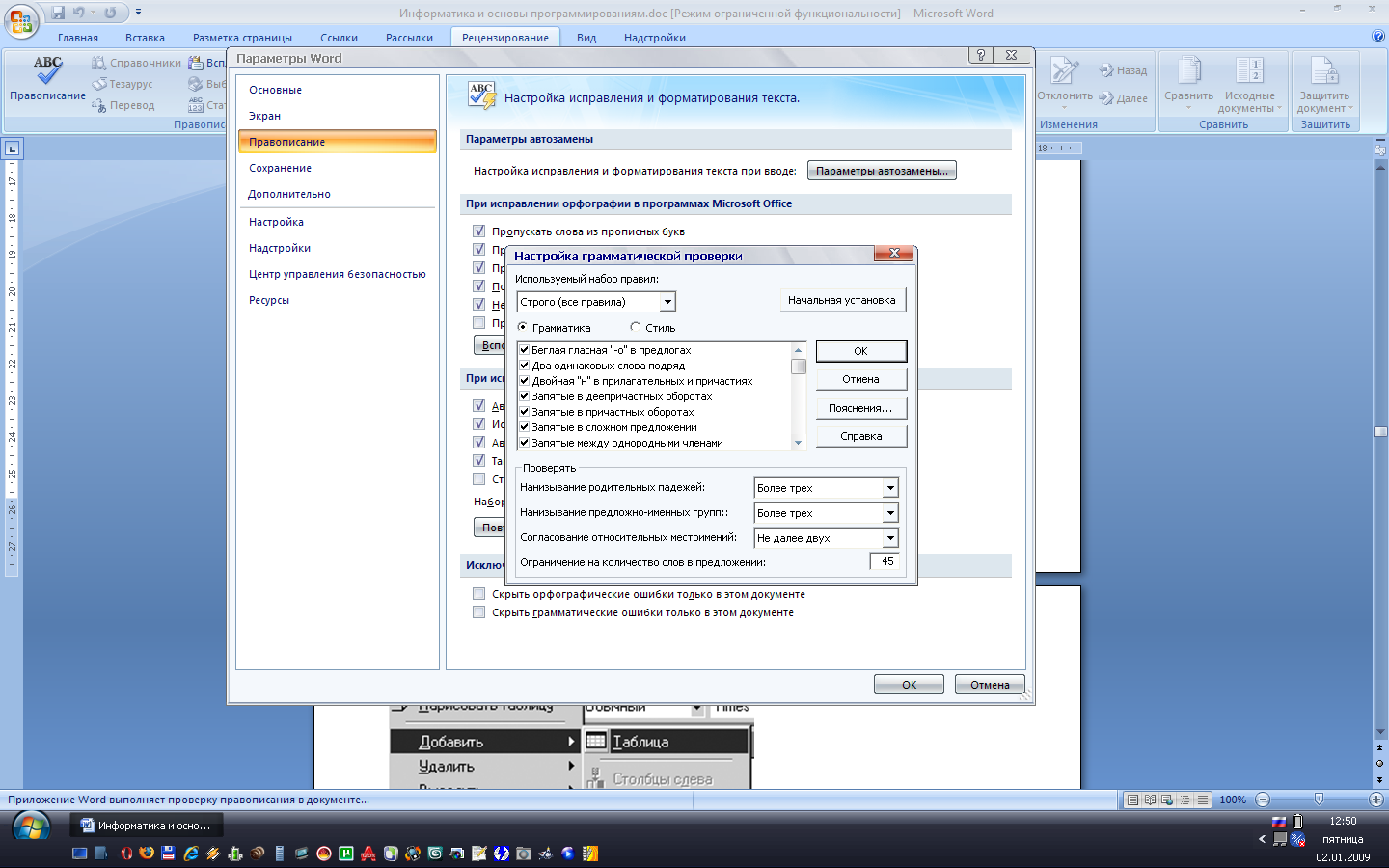The width and height of the screenshot is (1389, 868).
Task: Click the Перевод translate icon
Action: click(x=98, y=105)
